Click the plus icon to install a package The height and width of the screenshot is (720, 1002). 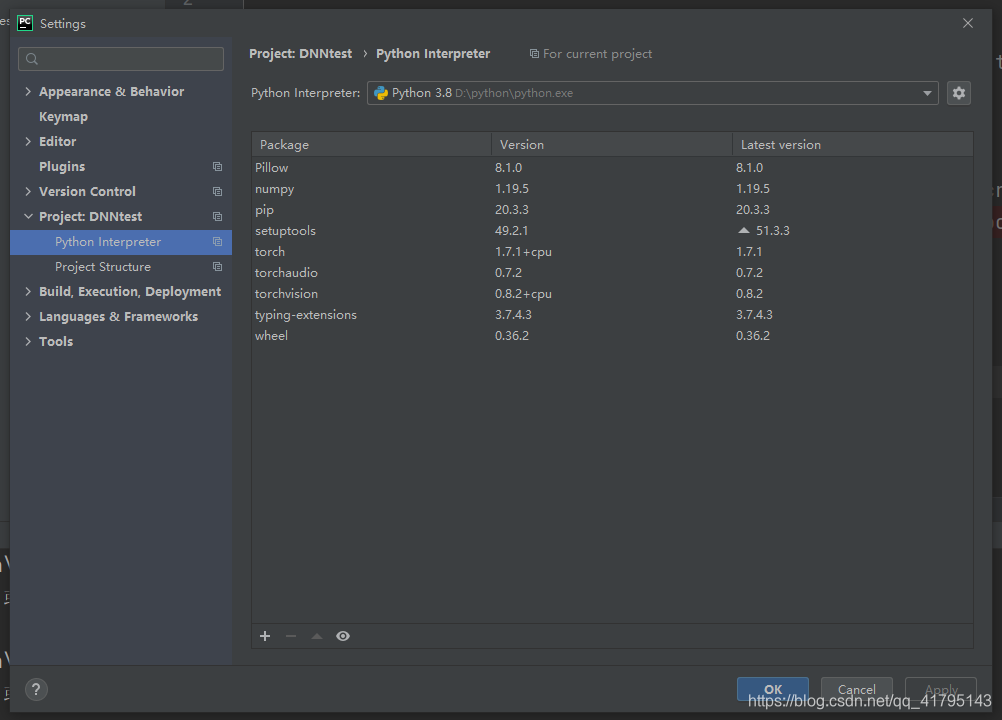pos(265,636)
